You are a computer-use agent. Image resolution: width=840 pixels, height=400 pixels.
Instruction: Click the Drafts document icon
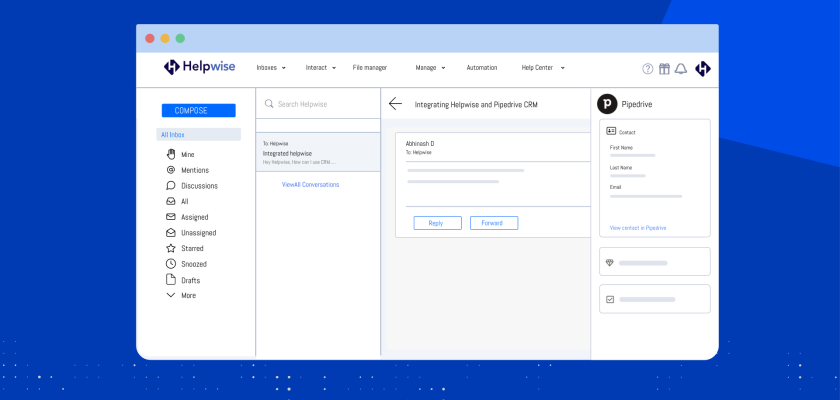coord(171,279)
